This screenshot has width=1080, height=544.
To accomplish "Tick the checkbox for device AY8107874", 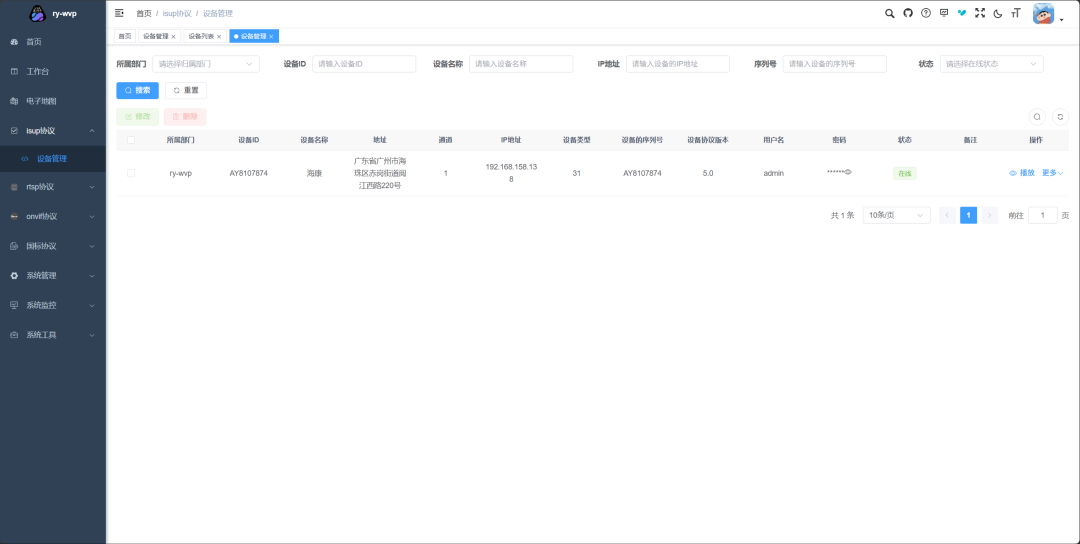I will coord(131,173).
